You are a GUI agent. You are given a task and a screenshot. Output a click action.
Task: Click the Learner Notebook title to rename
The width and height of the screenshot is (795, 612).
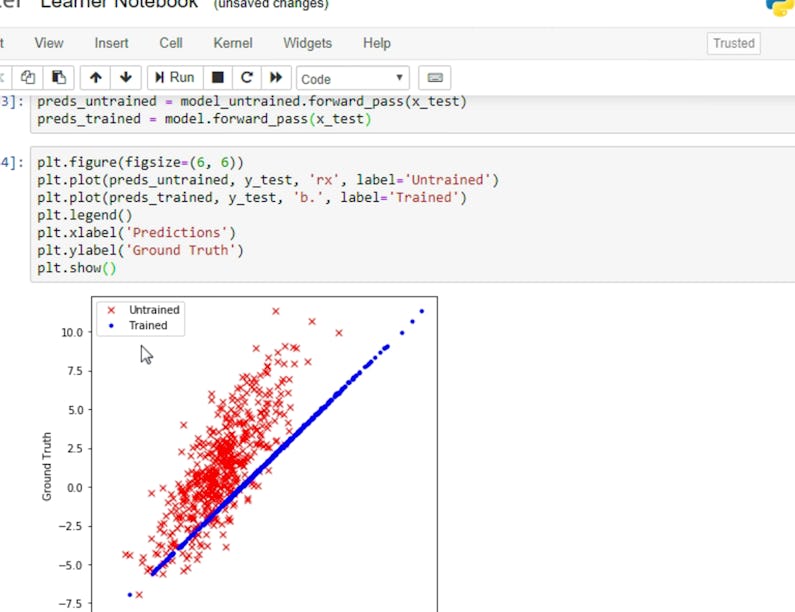[x=119, y=4]
